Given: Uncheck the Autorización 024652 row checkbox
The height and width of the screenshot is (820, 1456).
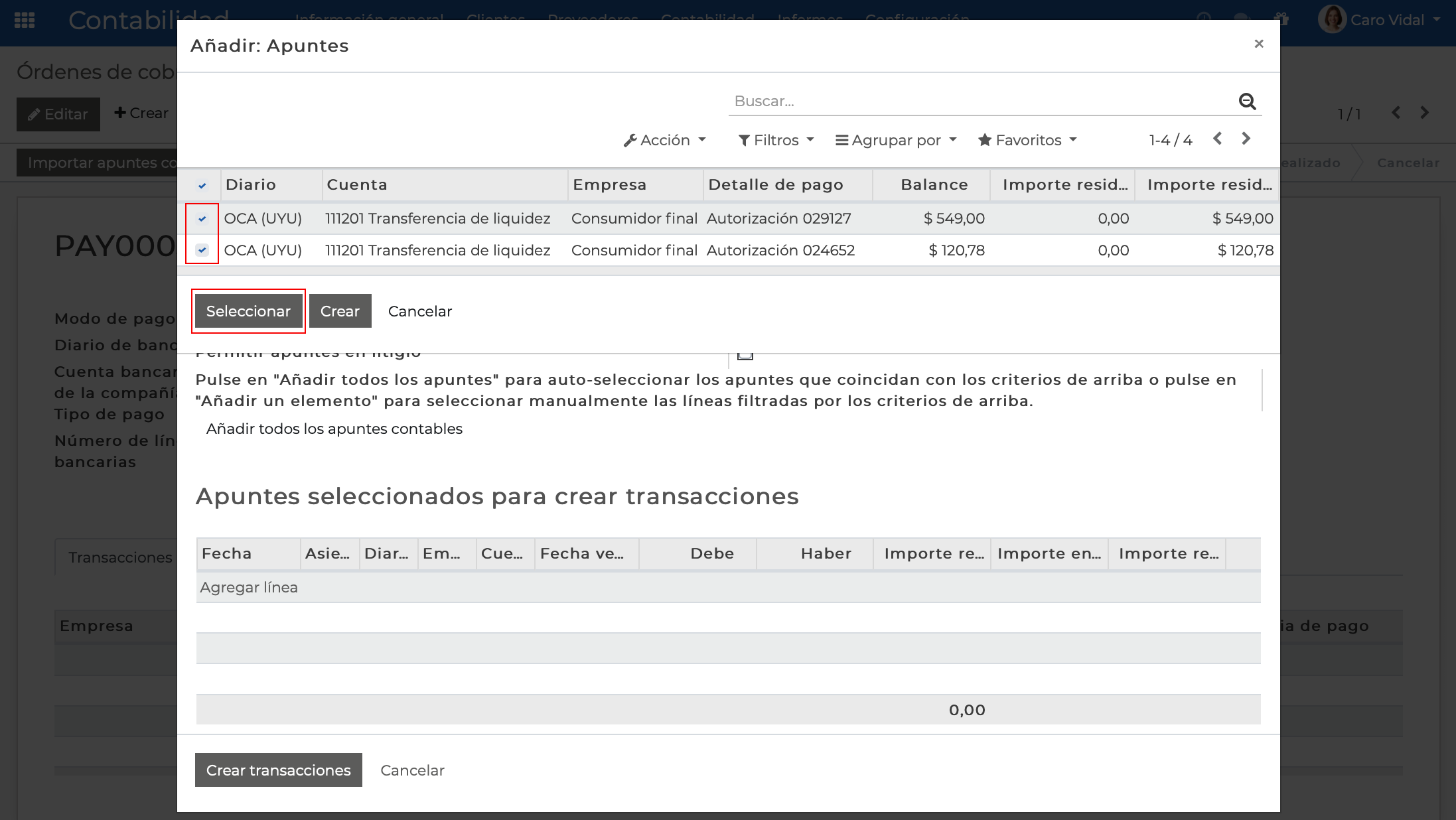Looking at the screenshot, I should [202, 250].
